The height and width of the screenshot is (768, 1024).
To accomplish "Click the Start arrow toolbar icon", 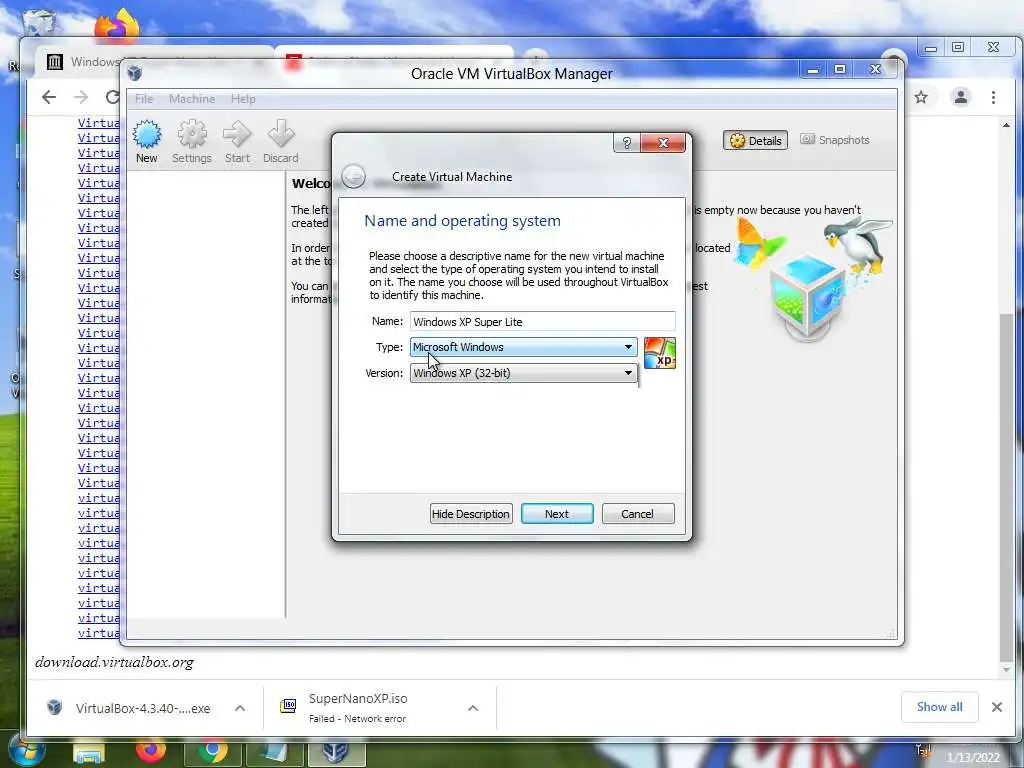I will click(x=236, y=135).
